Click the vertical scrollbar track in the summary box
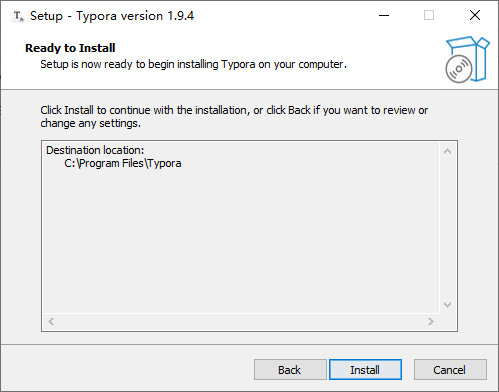 coord(448,228)
